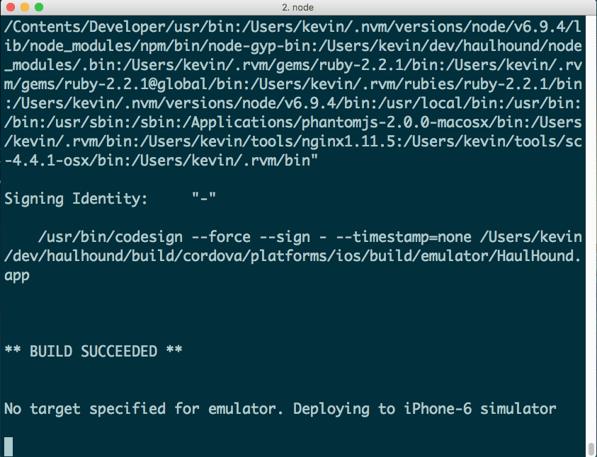This screenshot has width=597, height=457.
Task: Click the green zoom window button
Action: click(39, 7)
